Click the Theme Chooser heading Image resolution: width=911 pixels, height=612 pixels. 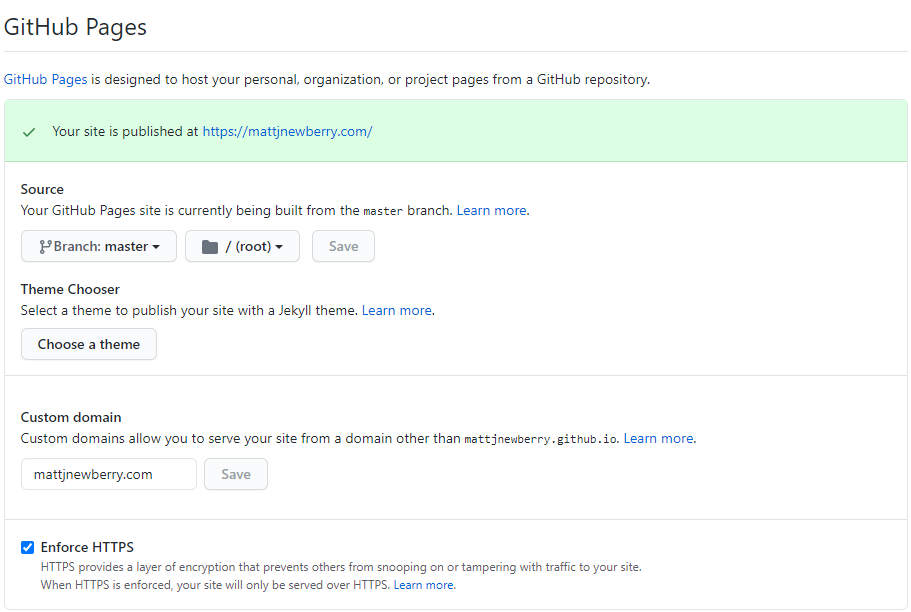click(x=70, y=289)
